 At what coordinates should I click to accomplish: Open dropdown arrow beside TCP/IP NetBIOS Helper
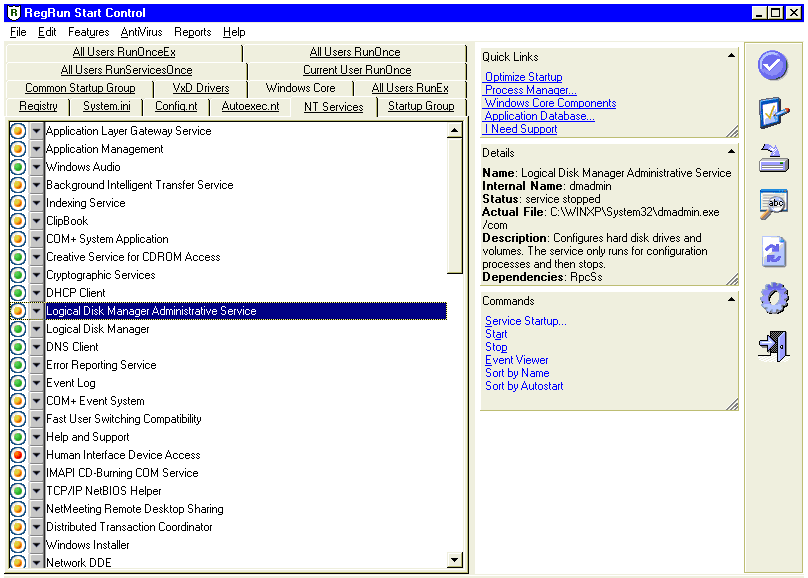click(36, 491)
